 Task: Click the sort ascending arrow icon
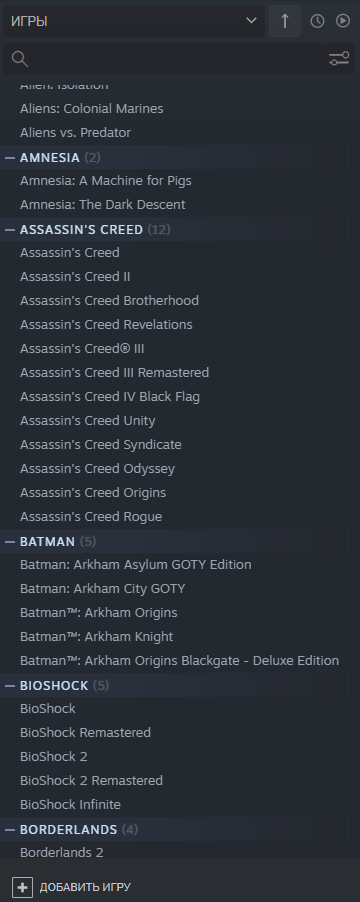tap(285, 21)
